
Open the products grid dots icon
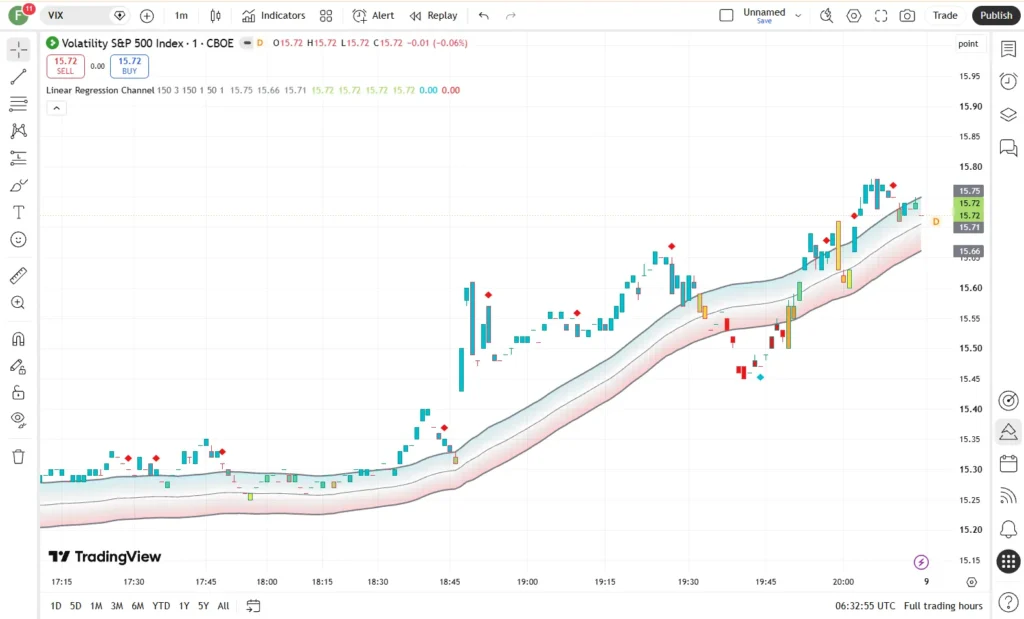pyautogui.click(x=1008, y=561)
